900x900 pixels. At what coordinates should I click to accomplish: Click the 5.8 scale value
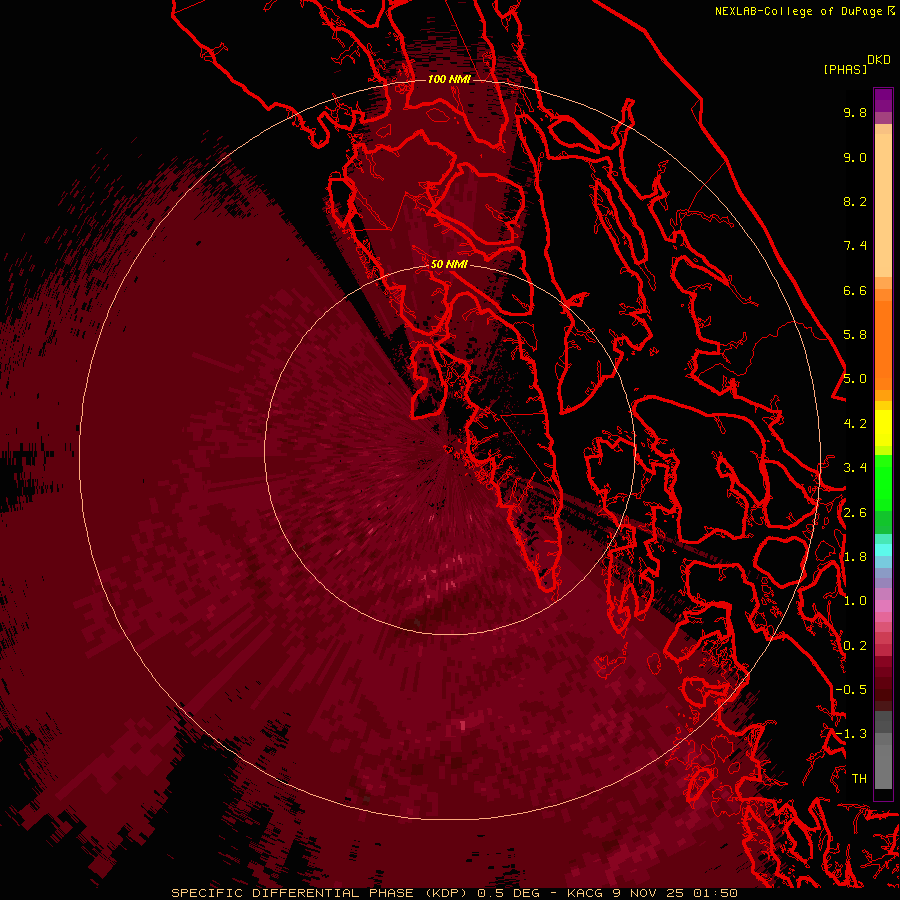pos(855,335)
